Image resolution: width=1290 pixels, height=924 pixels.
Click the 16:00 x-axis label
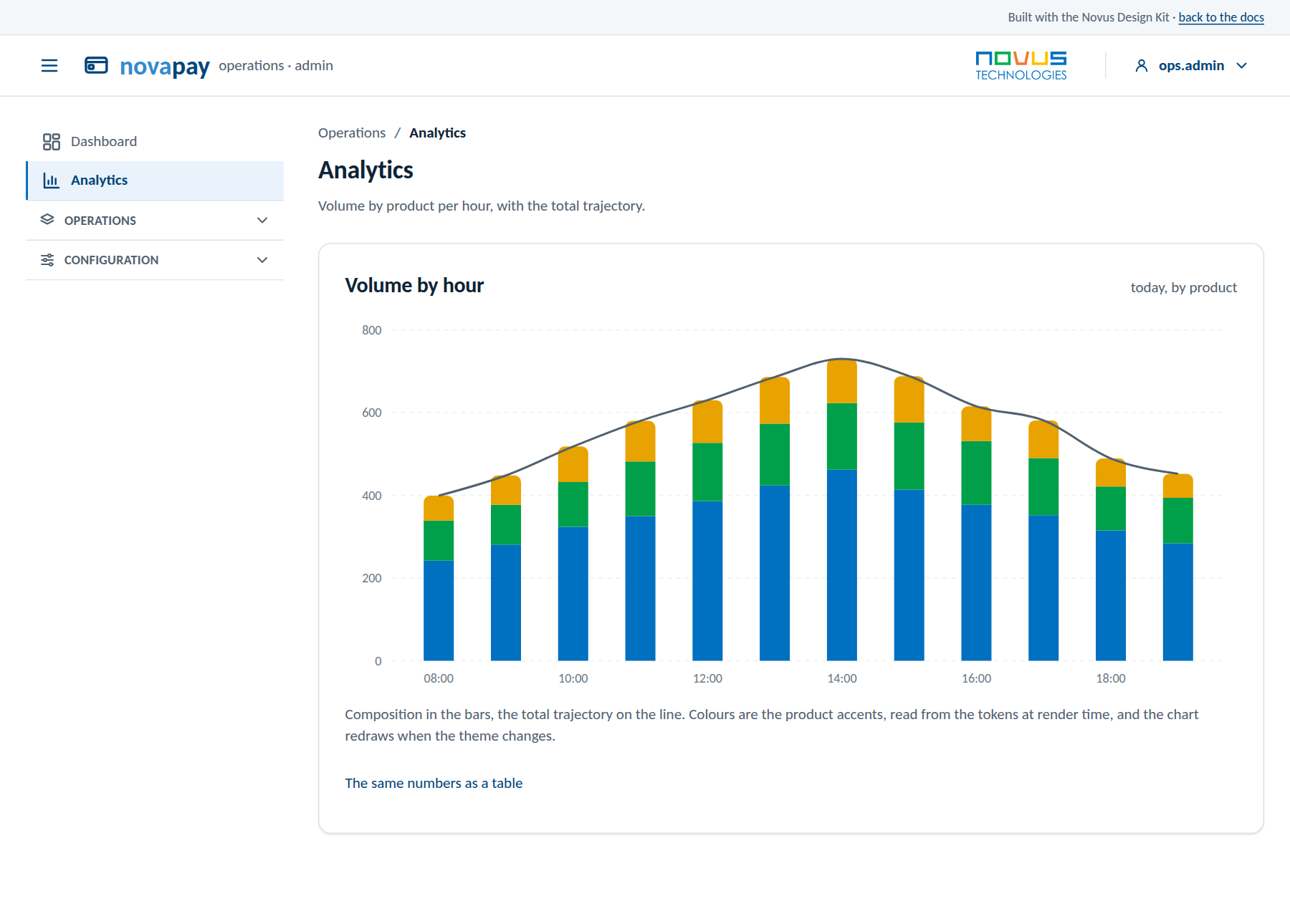point(977,678)
